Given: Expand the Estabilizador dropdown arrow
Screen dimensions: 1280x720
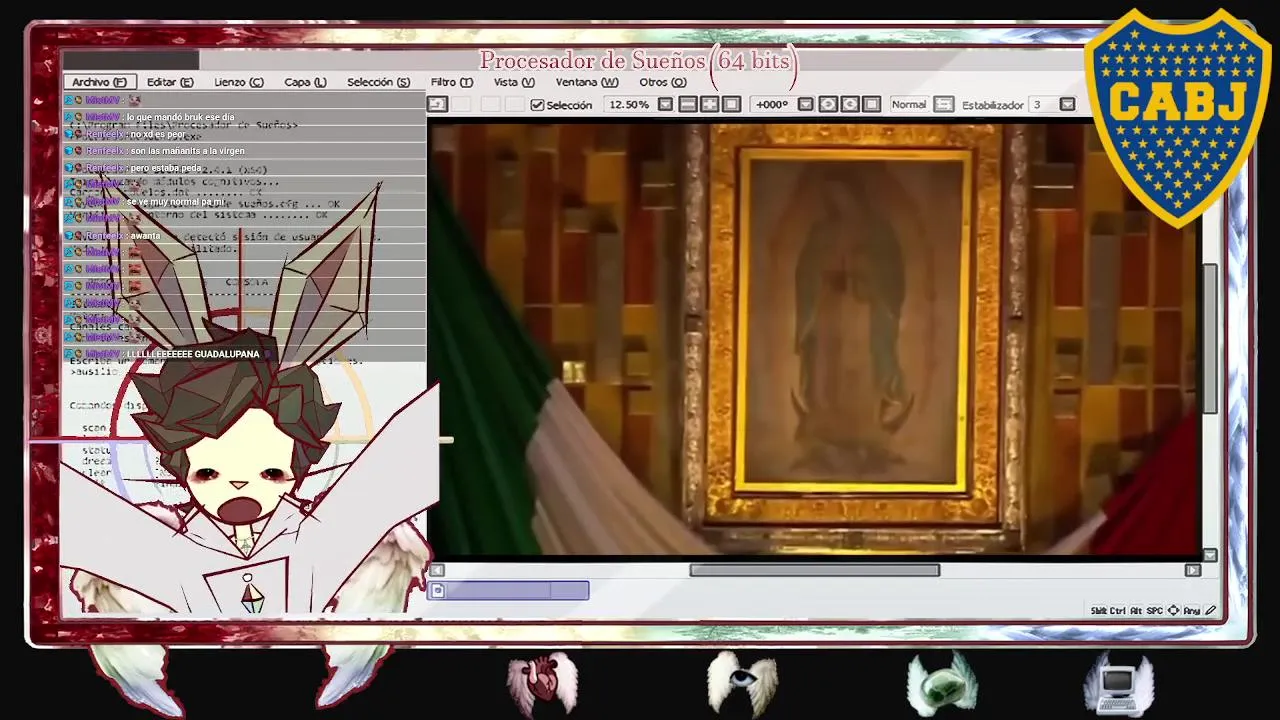Looking at the screenshot, I should point(1067,104).
